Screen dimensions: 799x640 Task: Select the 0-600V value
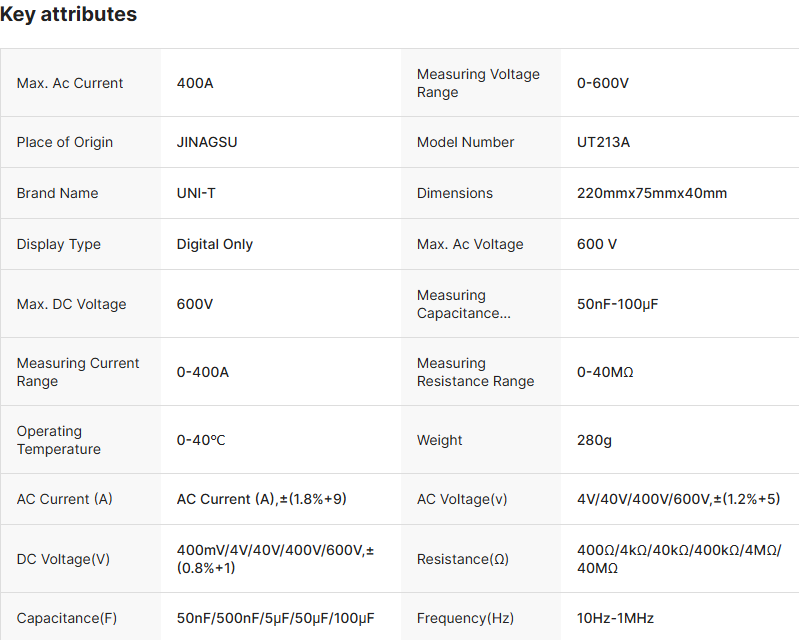603,83
